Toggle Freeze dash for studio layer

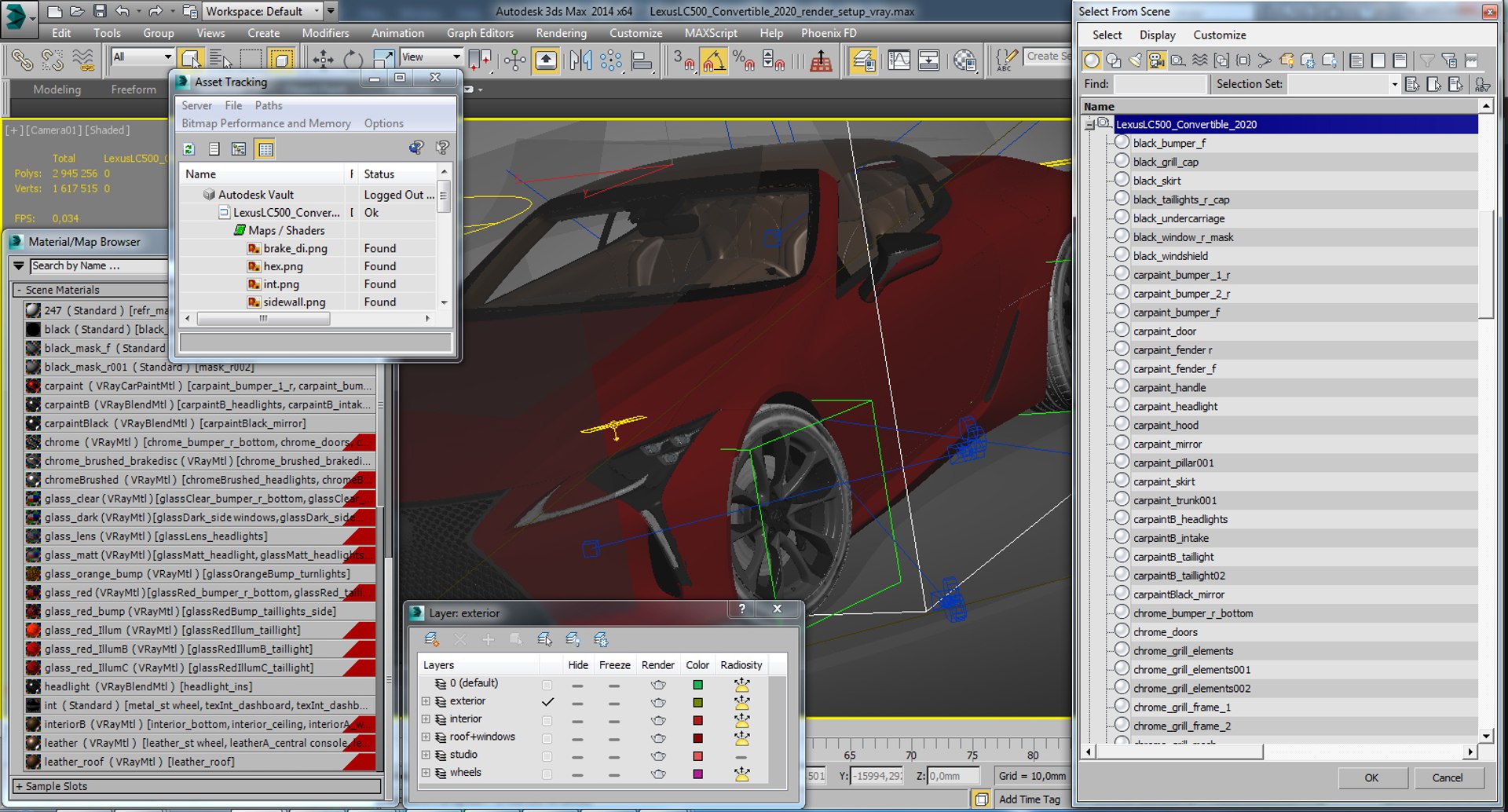click(614, 756)
